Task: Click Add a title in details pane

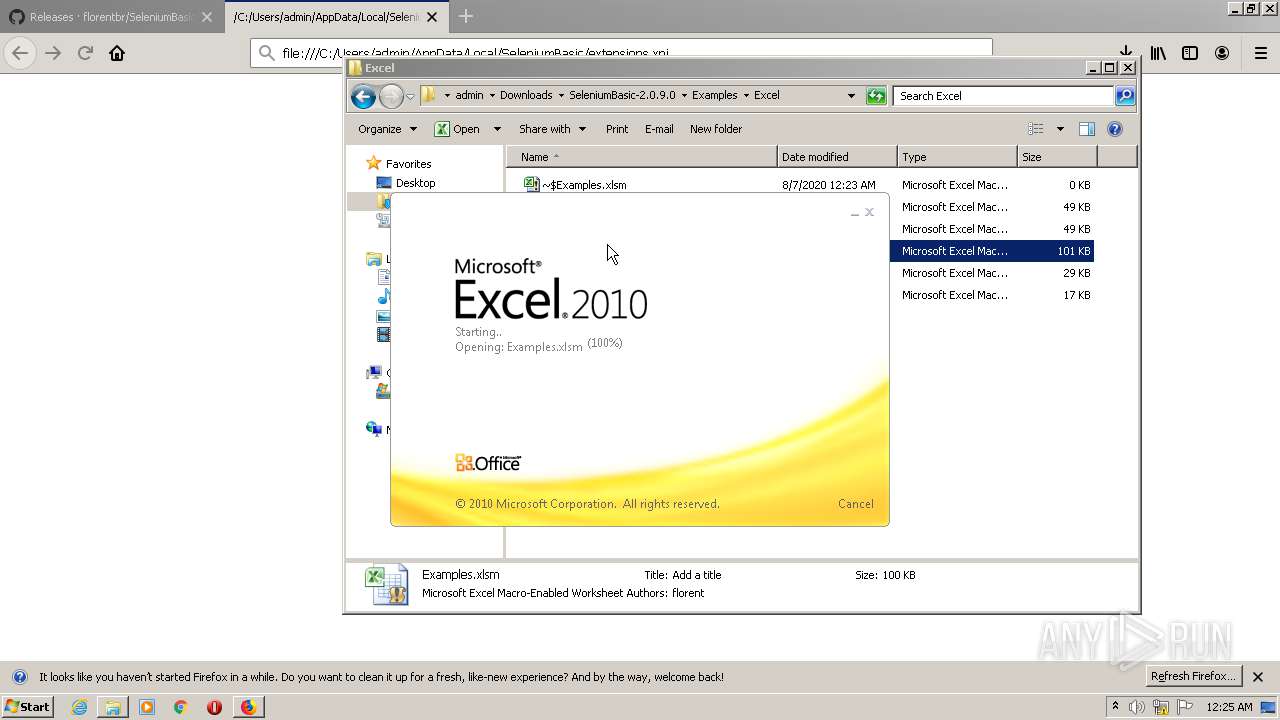Action: tap(696, 575)
